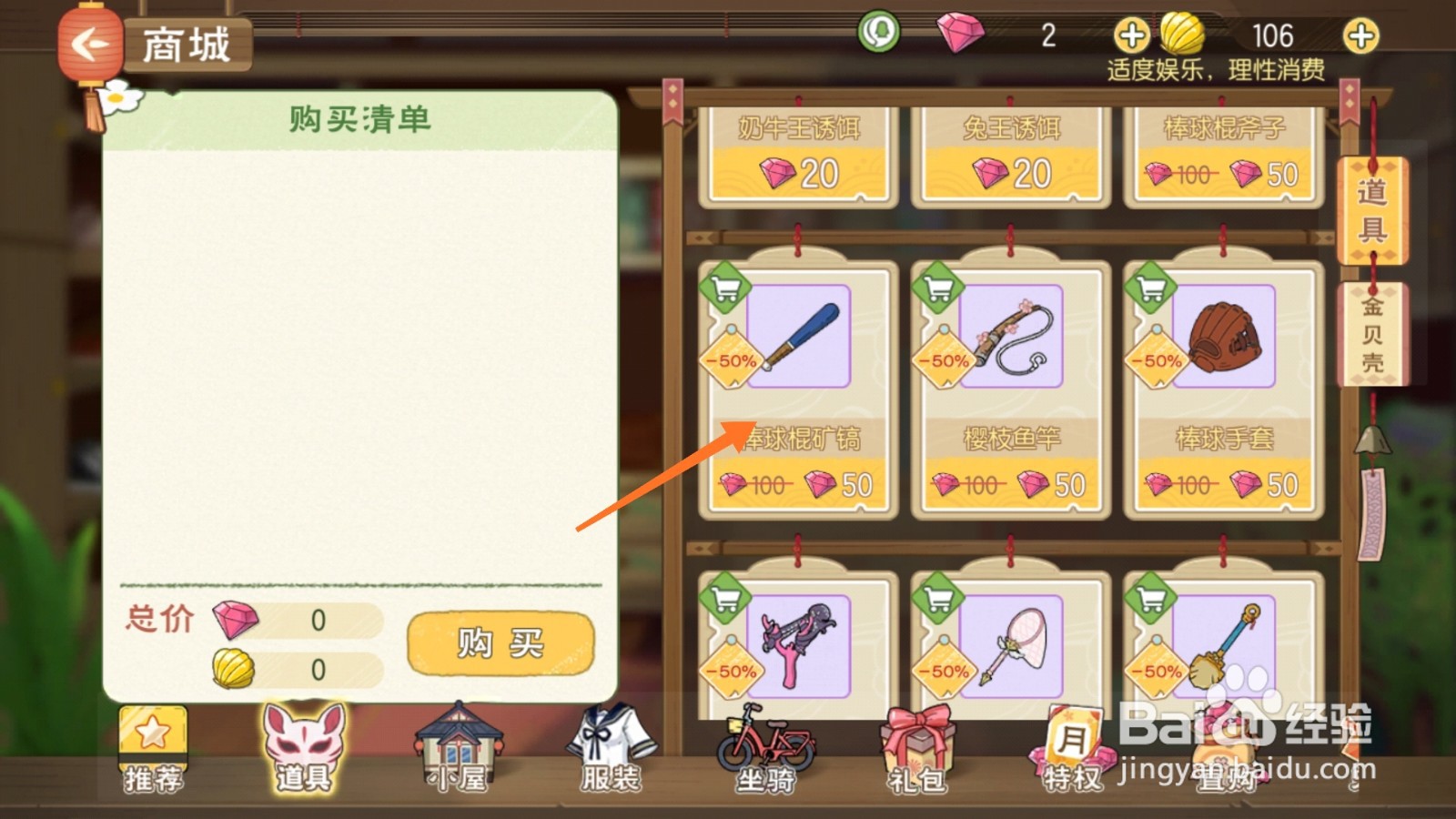Open the 推荐 category tab
1456x819 pixels.
[153, 750]
